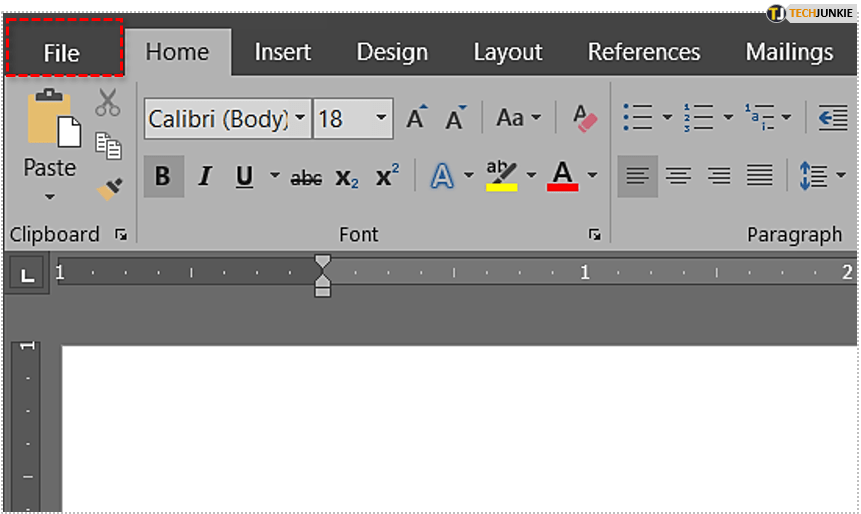Toggle strikethrough text formatting
This screenshot has width=861, height=514.
tap(306, 178)
